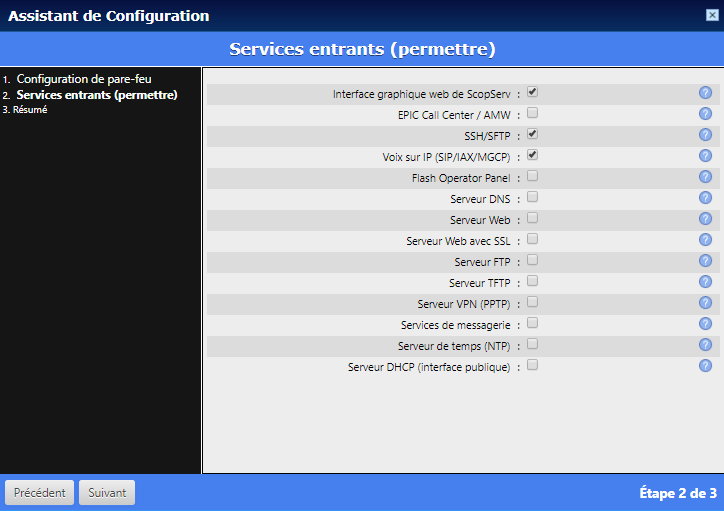
Task: Open help icon for EPIC Call Center / AMW
Action: (705, 114)
